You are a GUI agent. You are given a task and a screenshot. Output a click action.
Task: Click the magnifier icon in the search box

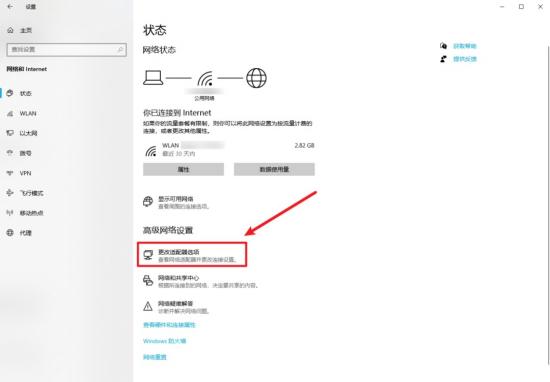coord(120,49)
